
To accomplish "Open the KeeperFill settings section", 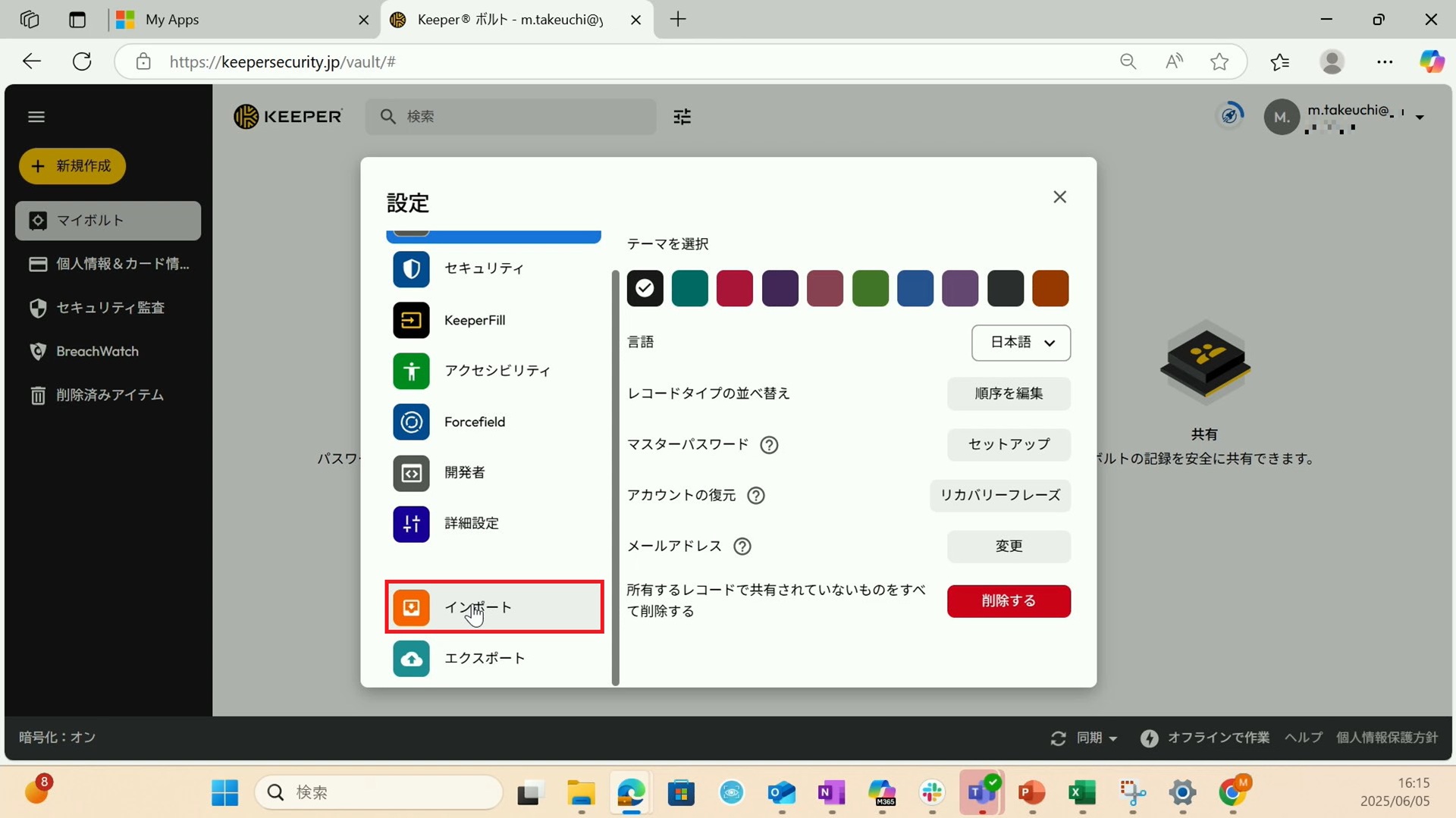I will (475, 321).
